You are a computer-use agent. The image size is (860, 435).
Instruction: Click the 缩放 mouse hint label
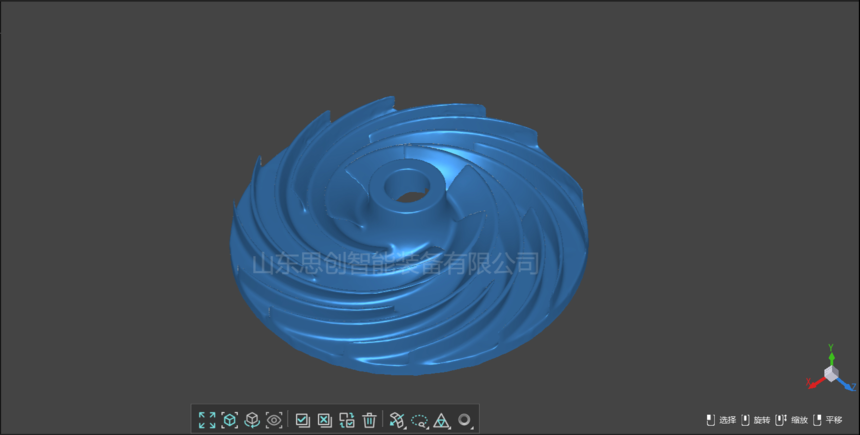pyautogui.click(x=799, y=420)
